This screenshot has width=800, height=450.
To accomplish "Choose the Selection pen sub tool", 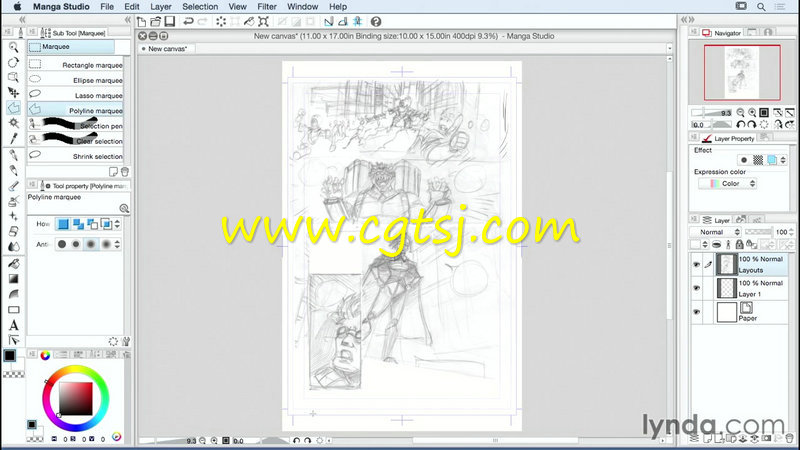I will 76,126.
